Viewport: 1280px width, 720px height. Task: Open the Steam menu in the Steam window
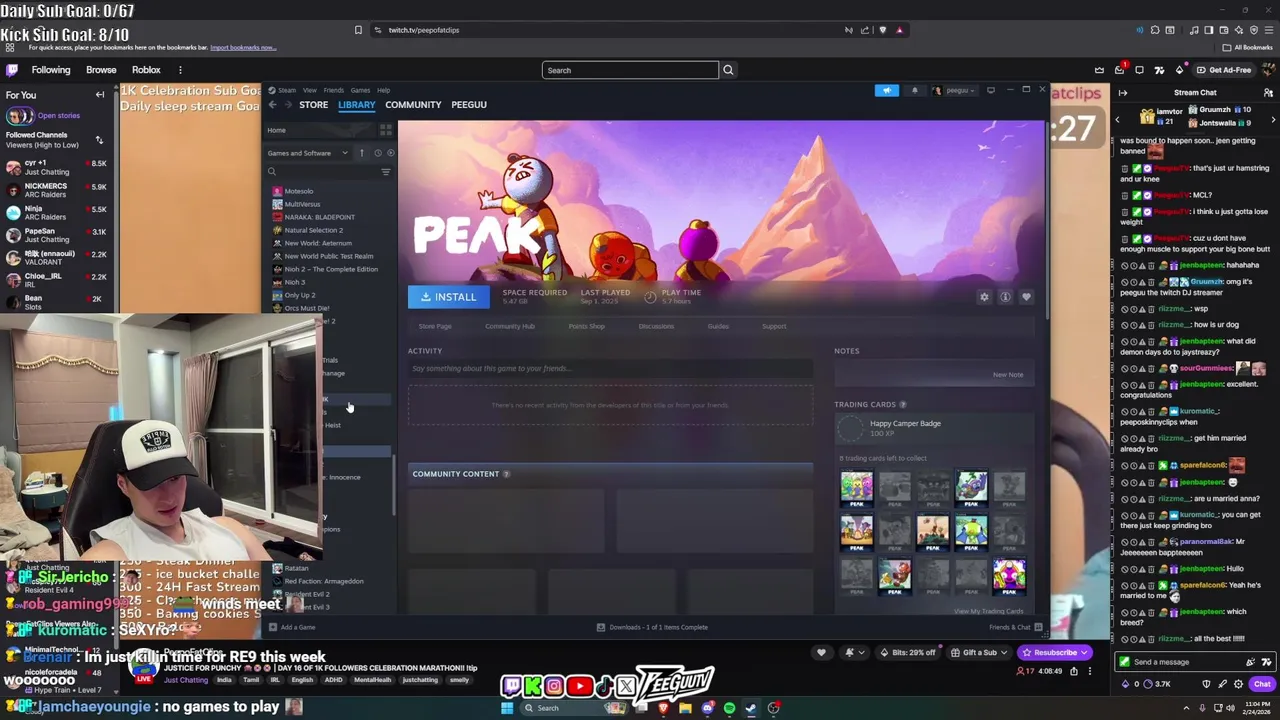pyautogui.click(x=286, y=90)
